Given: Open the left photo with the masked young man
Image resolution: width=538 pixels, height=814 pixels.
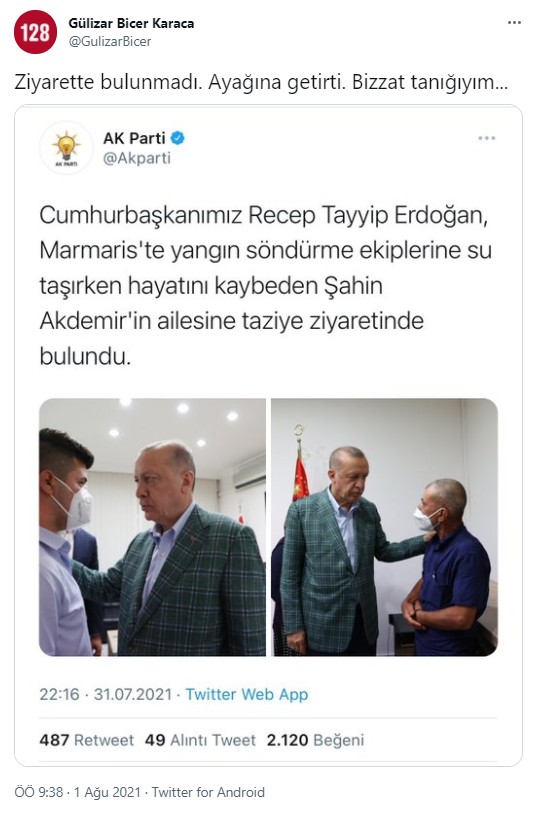Looking at the screenshot, I should (x=152, y=527).
